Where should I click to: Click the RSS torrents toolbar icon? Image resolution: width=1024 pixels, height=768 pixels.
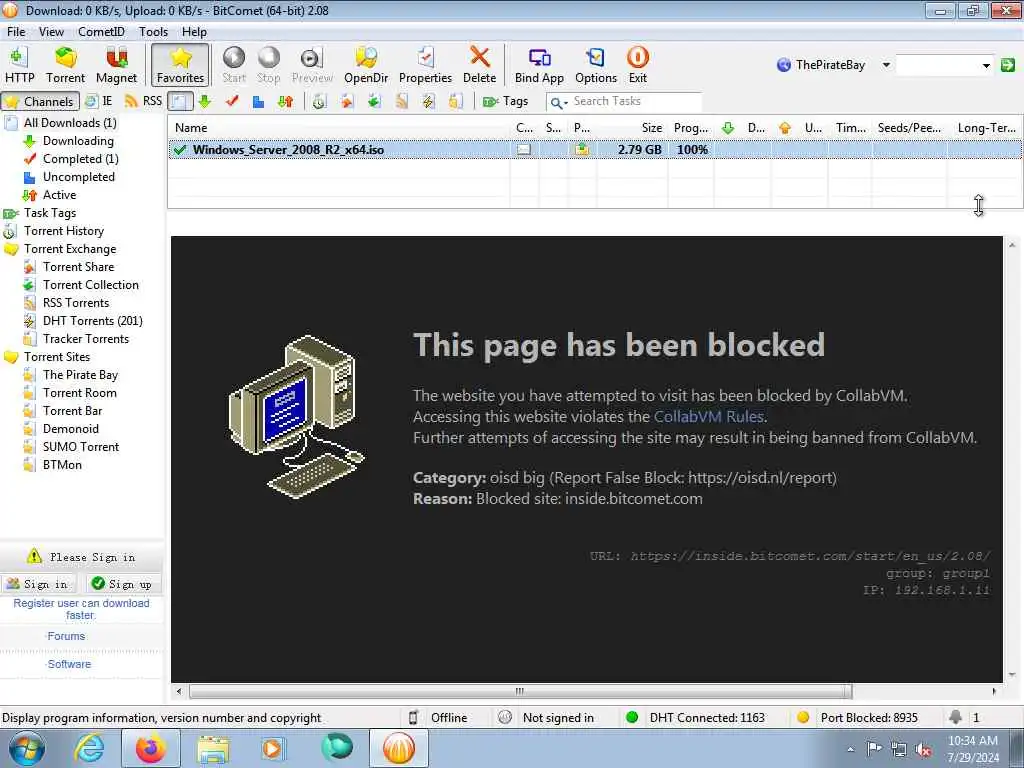[401, 101]
